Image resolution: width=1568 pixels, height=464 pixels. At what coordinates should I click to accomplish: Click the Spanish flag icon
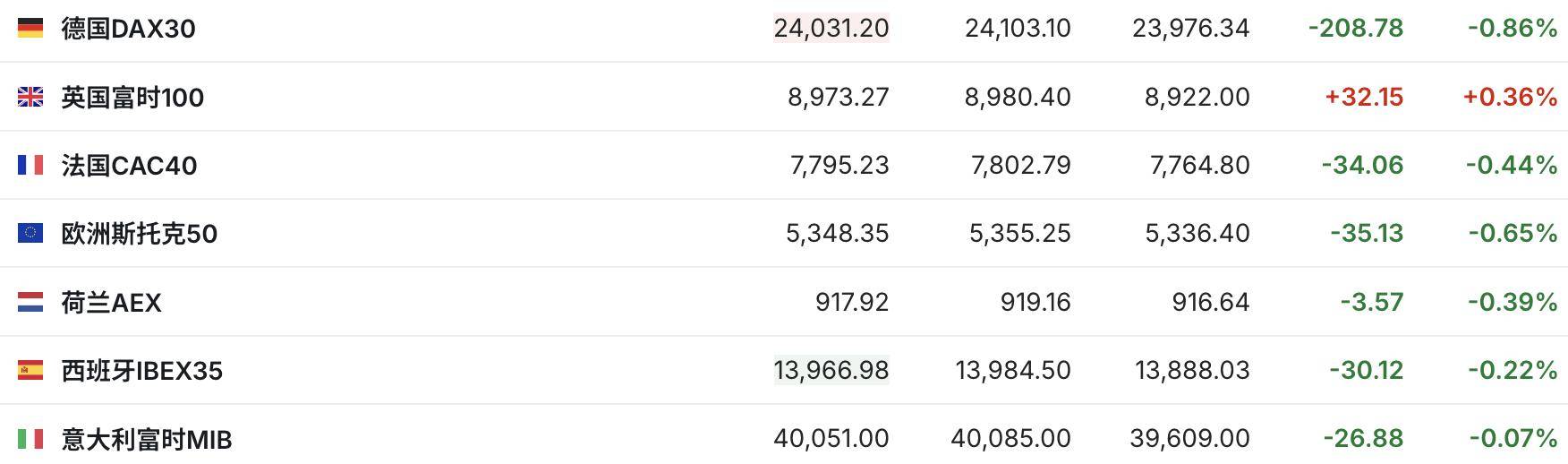pos(30,370)
